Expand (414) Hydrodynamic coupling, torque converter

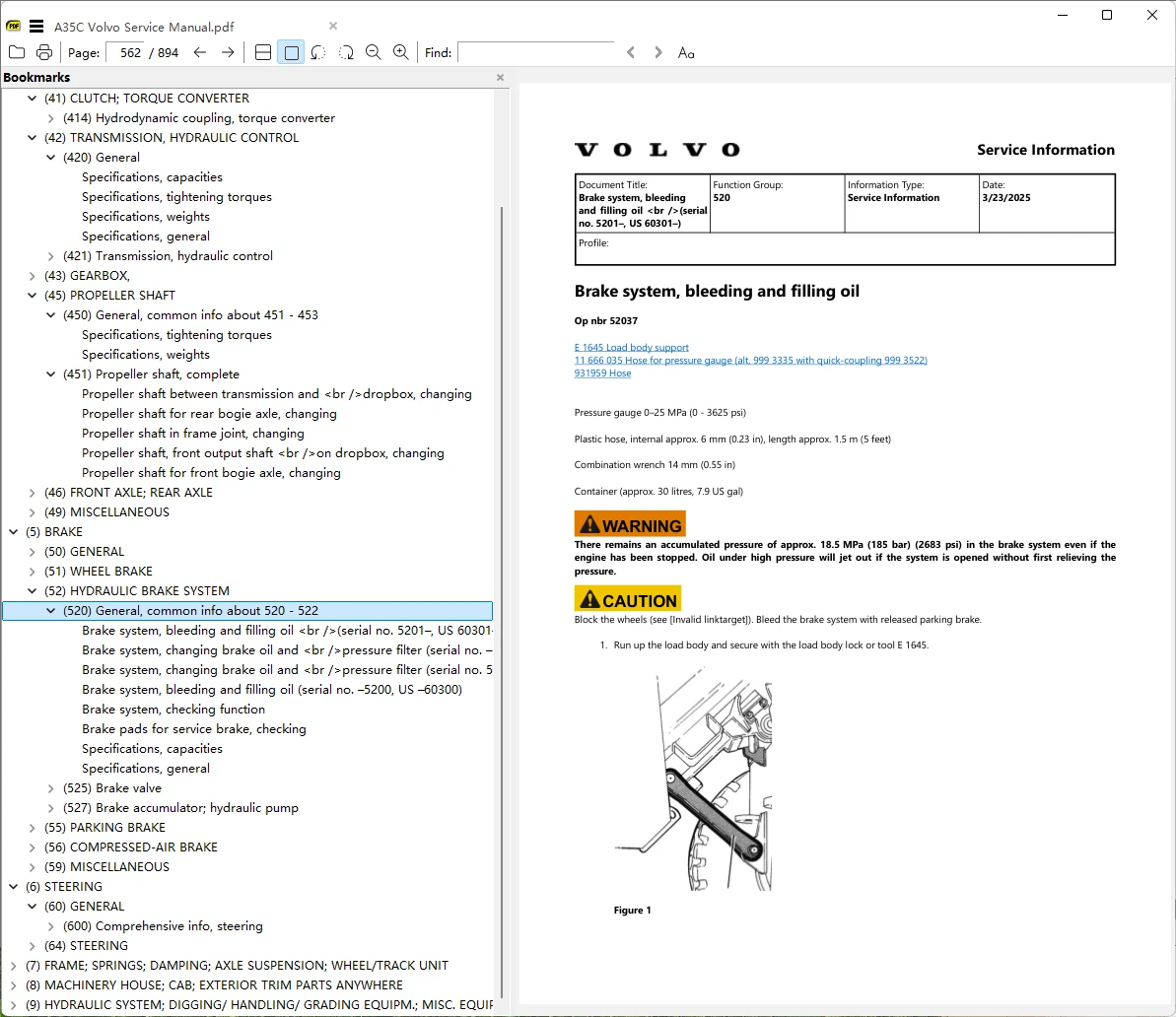tap(51, 117)
